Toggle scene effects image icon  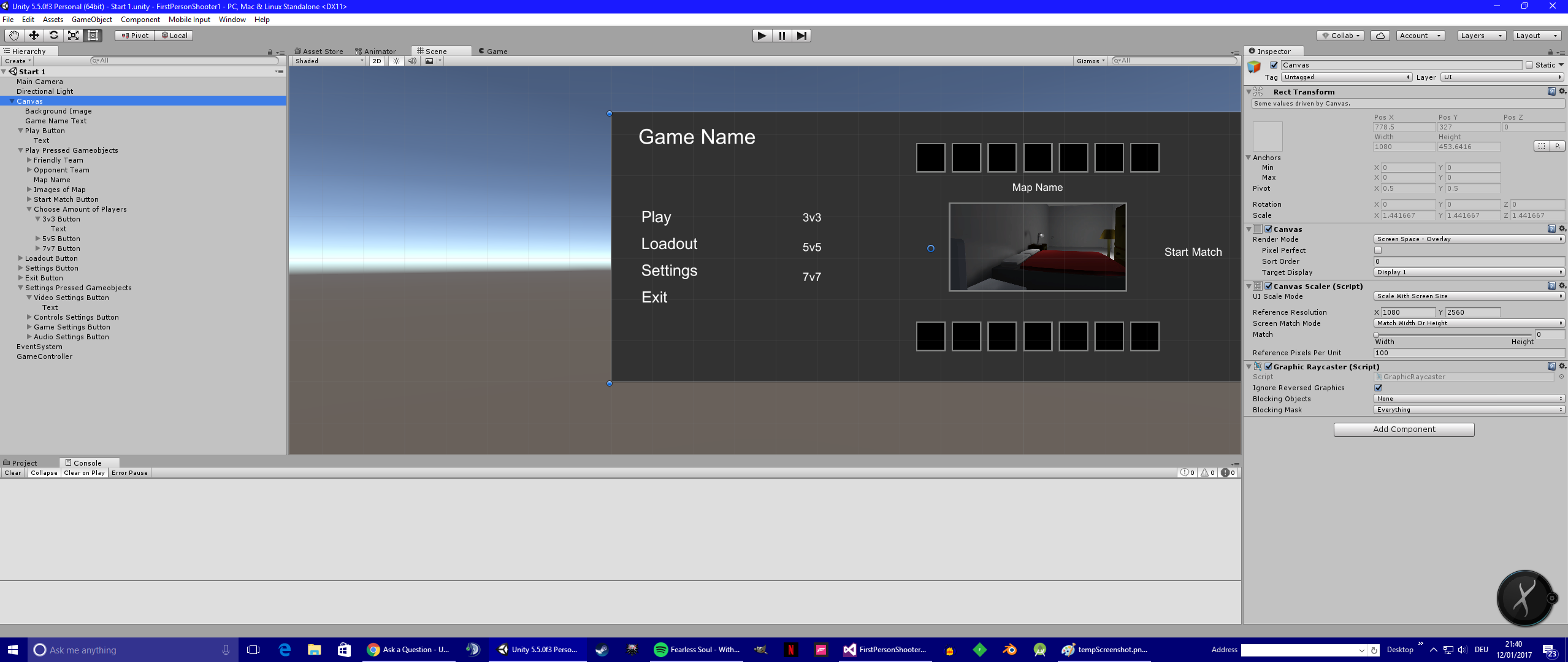pyautogui.click(x=429, y=61)
